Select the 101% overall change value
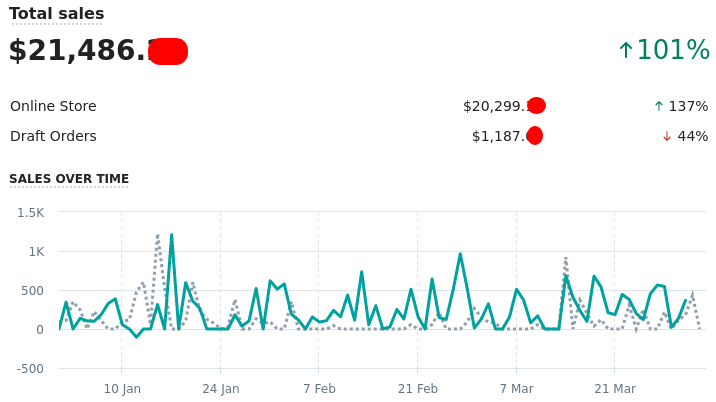This screenshot has height=402, width=716. (673, 51)
